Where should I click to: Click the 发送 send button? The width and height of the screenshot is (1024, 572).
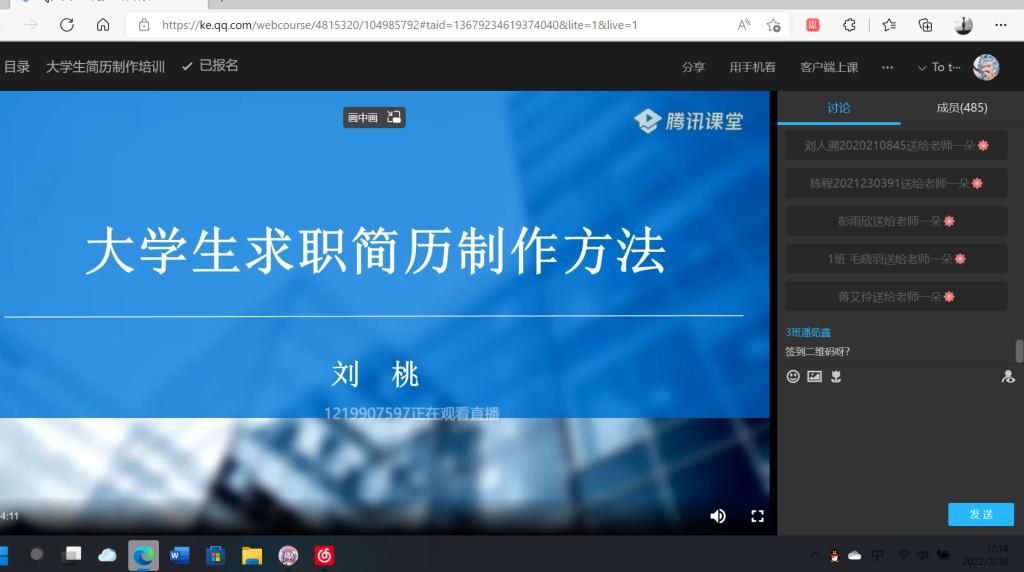pyautogui.click(x=980, y=514)
